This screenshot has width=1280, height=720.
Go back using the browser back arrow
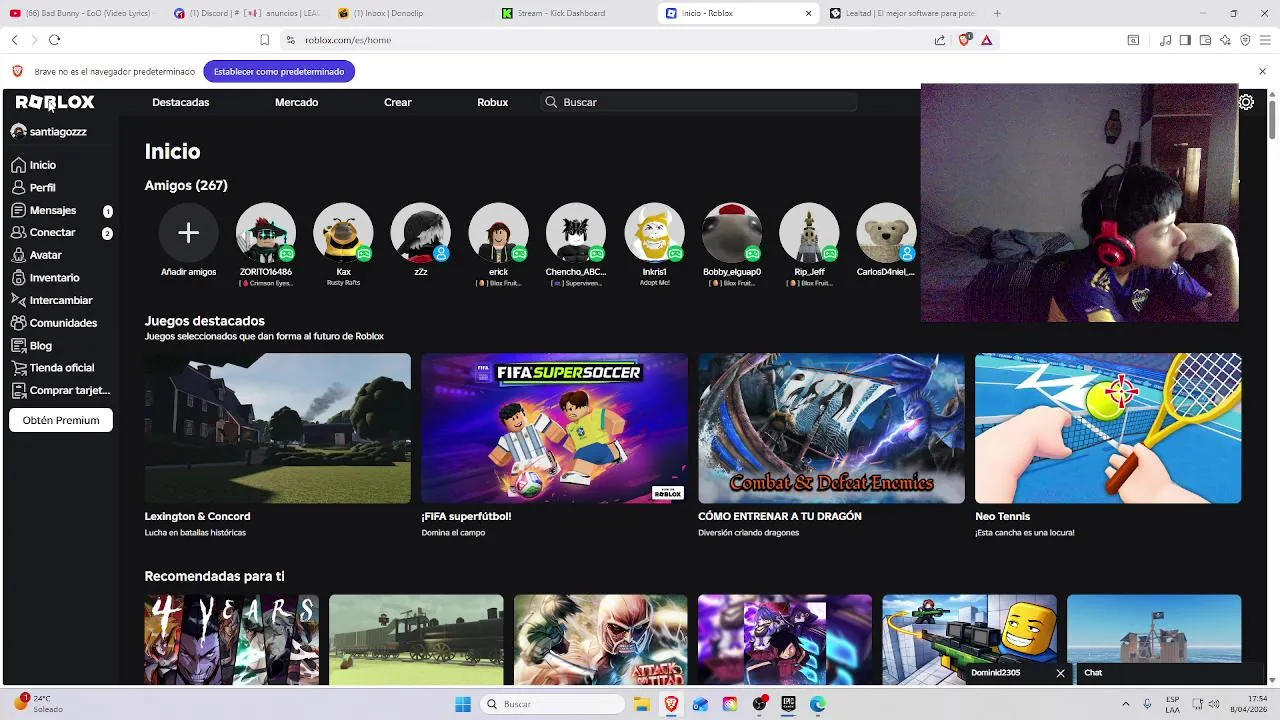(15, 40)
